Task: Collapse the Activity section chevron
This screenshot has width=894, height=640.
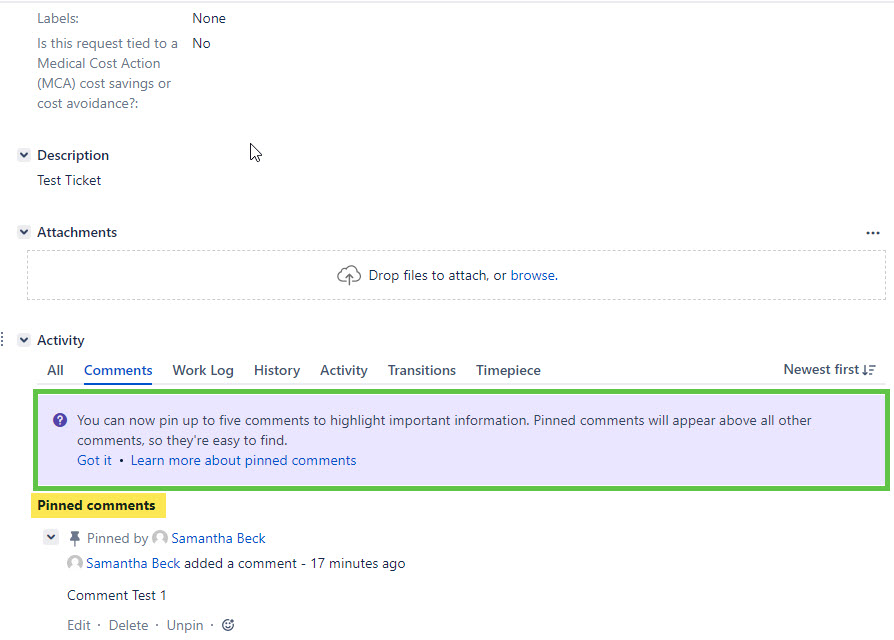Action: coord(24,340)
